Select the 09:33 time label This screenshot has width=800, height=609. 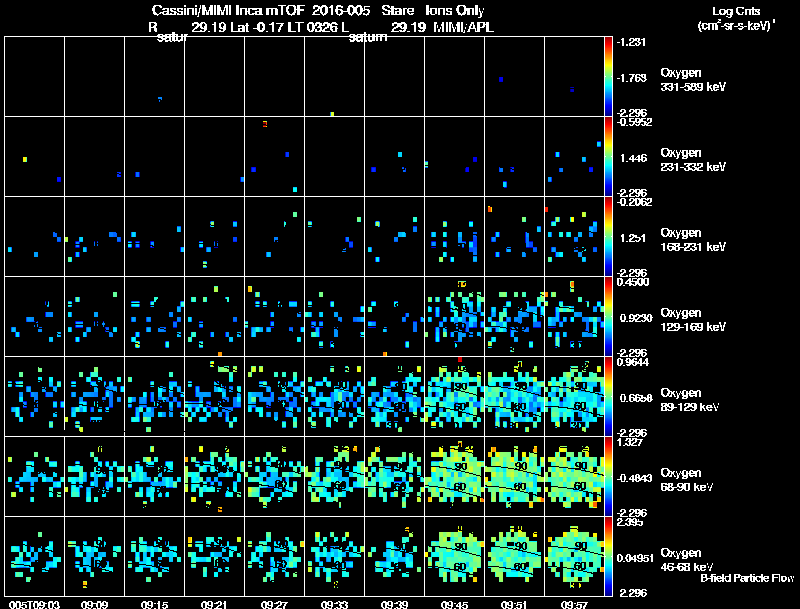point(334,604)
